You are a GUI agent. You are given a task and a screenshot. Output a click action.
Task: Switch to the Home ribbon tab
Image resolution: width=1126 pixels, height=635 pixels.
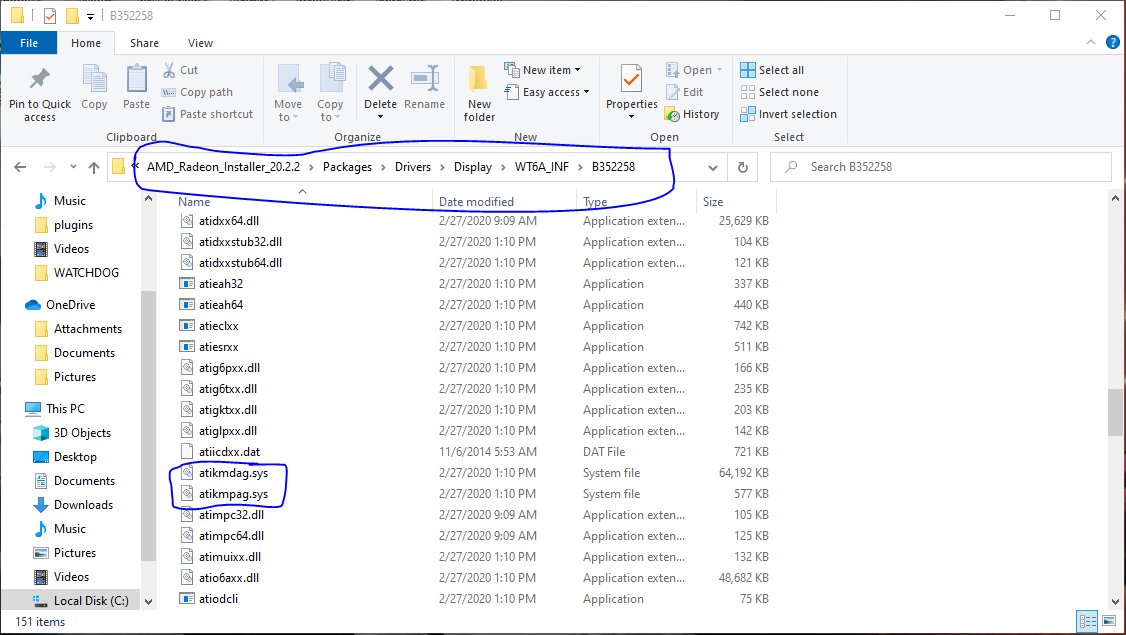coord(86,43)
